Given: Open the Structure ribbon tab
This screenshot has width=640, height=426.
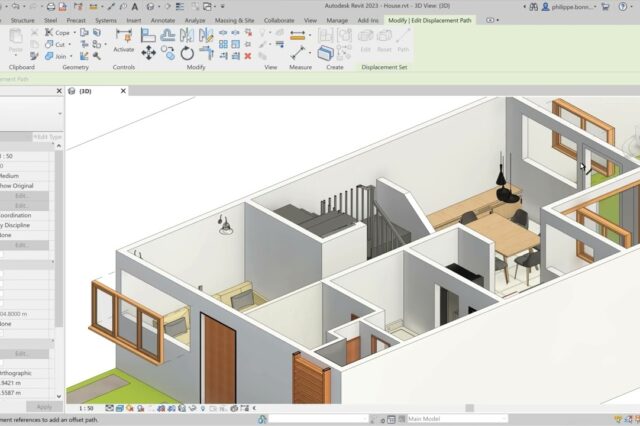Looking at the screenshot, I should click(22, 20).
